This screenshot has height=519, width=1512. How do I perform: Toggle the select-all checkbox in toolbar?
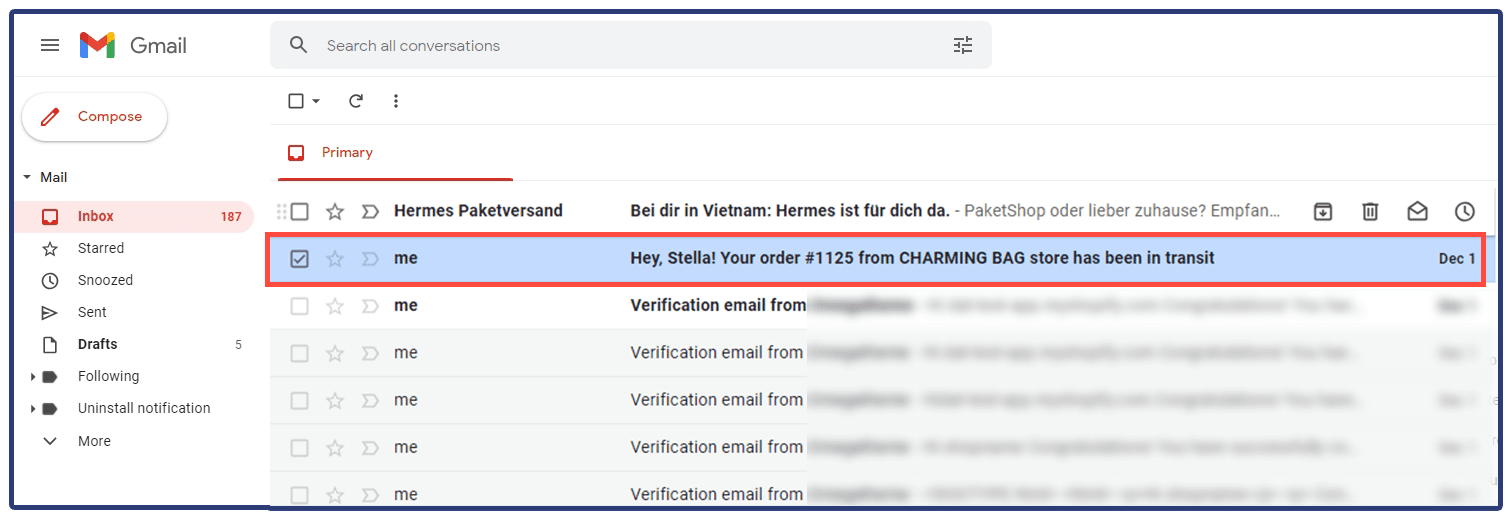295,101
